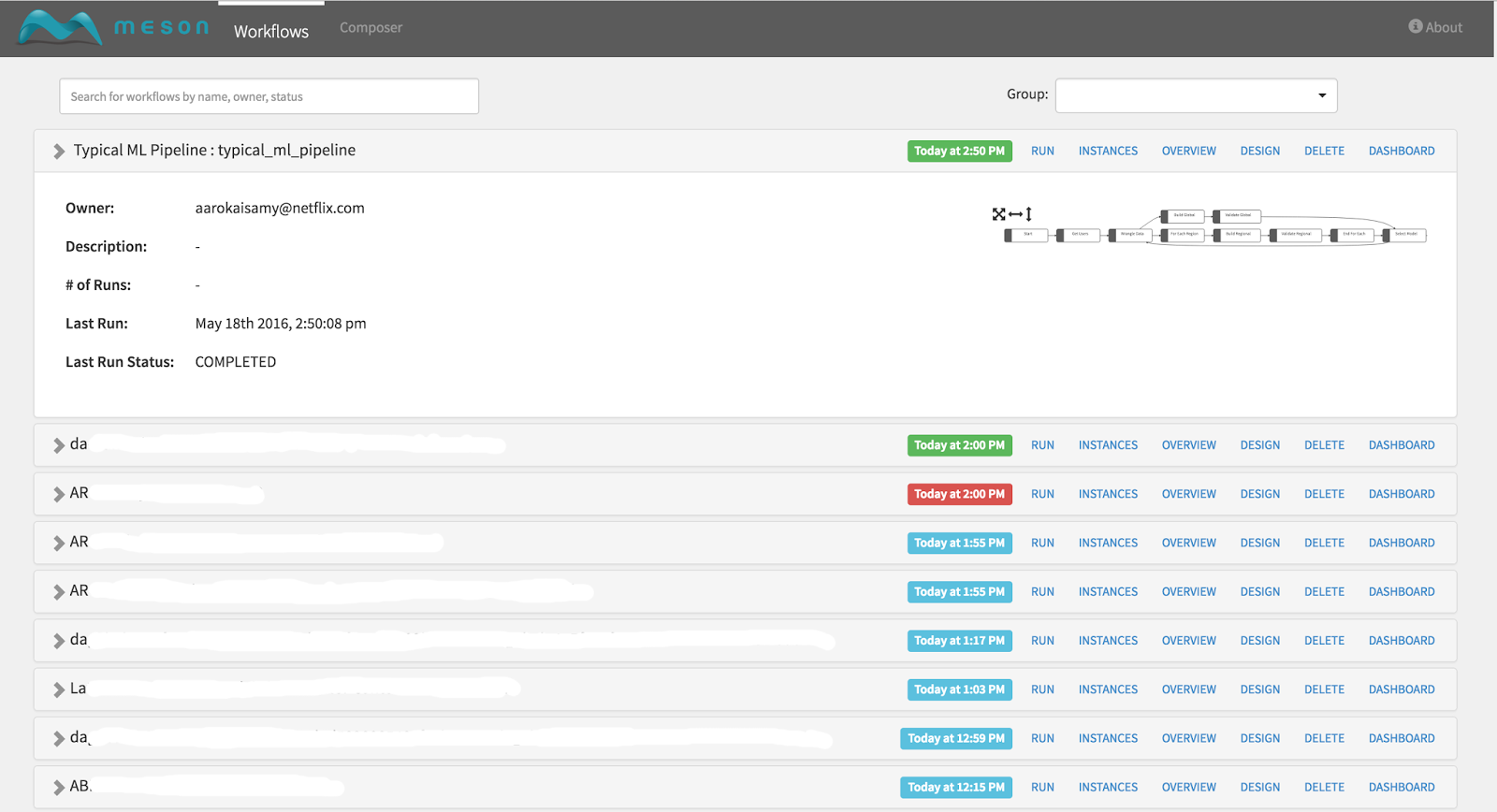Click RUN in the 12:15 PM row
The width and height of the screenshot is (1497, 812).
[x=1042, y=787]
